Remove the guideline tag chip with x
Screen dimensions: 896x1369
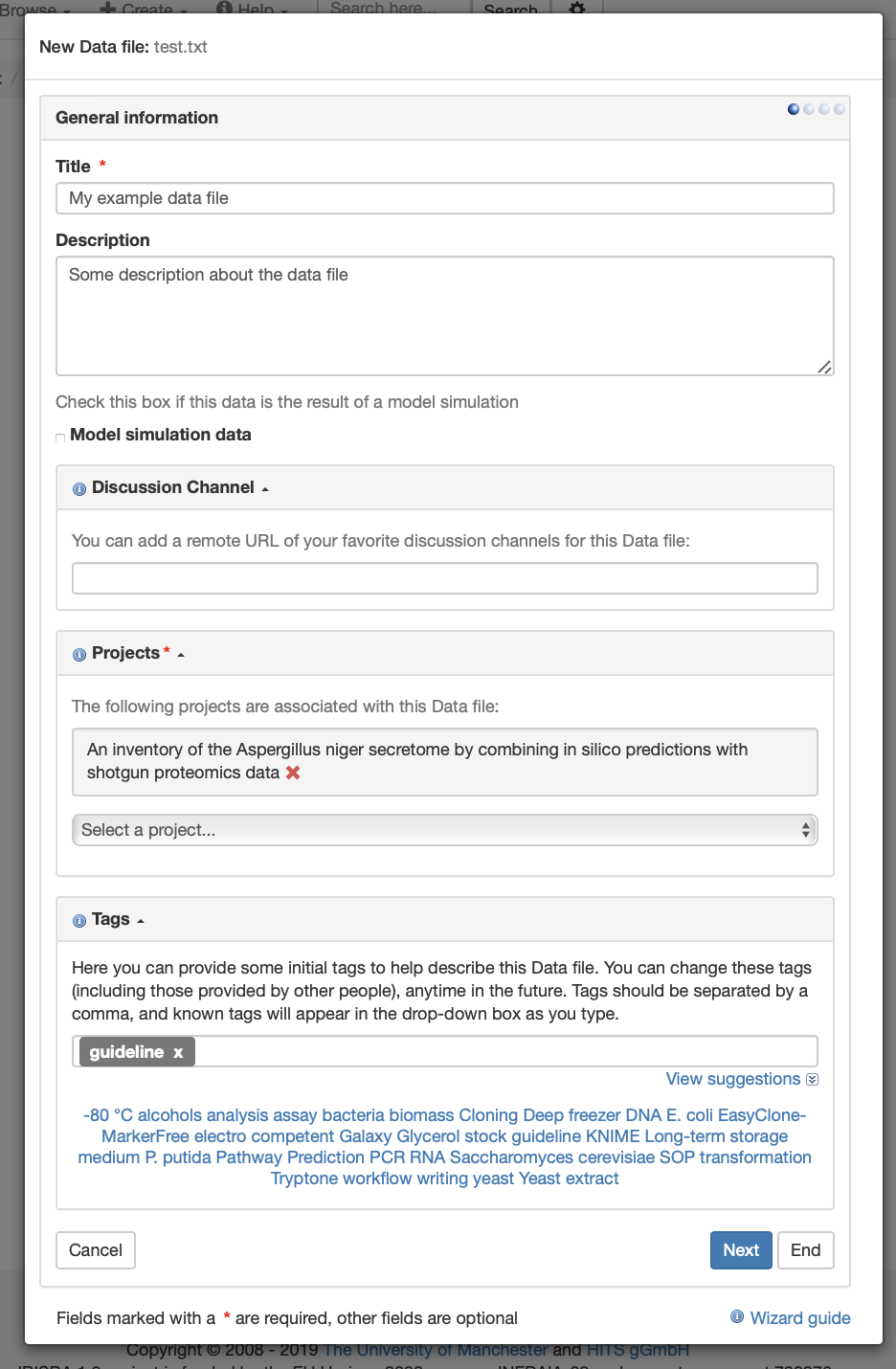pos(178,1052)
